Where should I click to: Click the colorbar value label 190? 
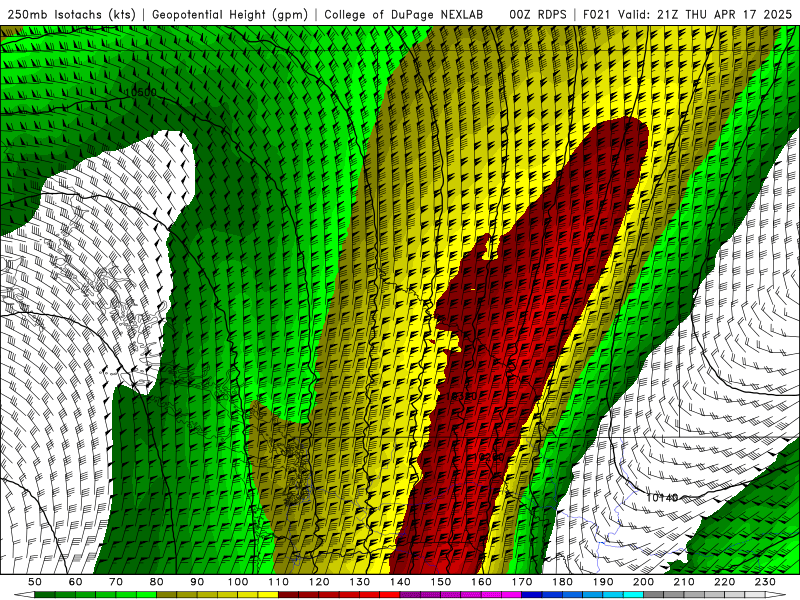pyautogui.click(x=603, y=582)
